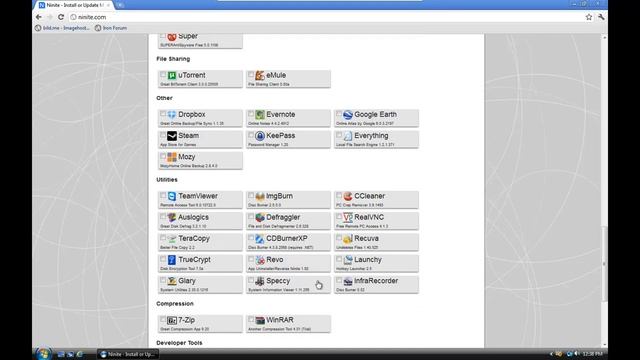Click the browser back button
The height and width of the screenshot is (360, 640).
pyautogui.click(x=39, y=17)
